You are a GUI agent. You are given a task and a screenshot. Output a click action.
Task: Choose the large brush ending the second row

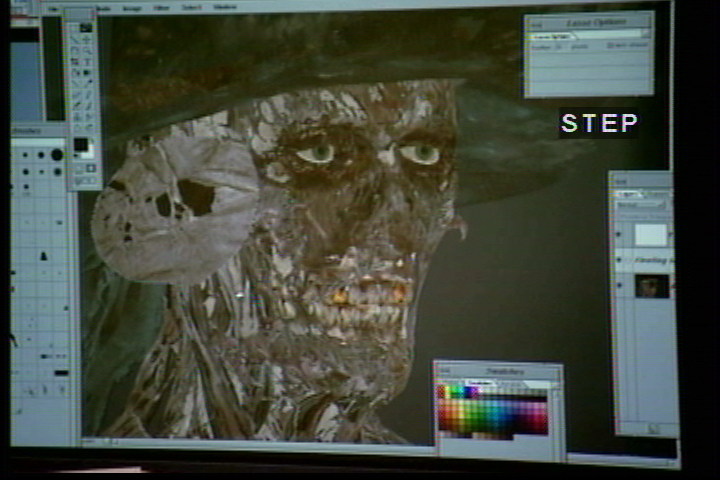pos(57,172)
